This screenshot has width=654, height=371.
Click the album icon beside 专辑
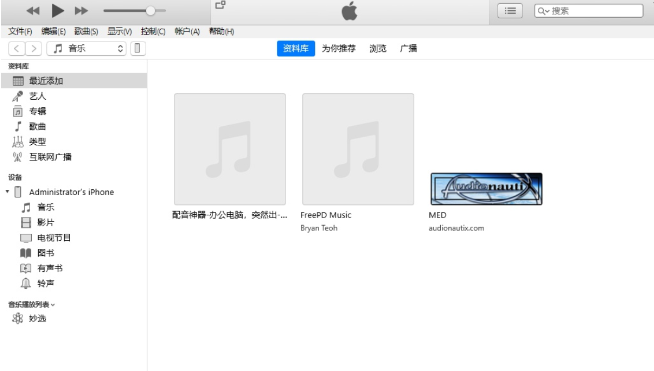[x=18, y=111]
